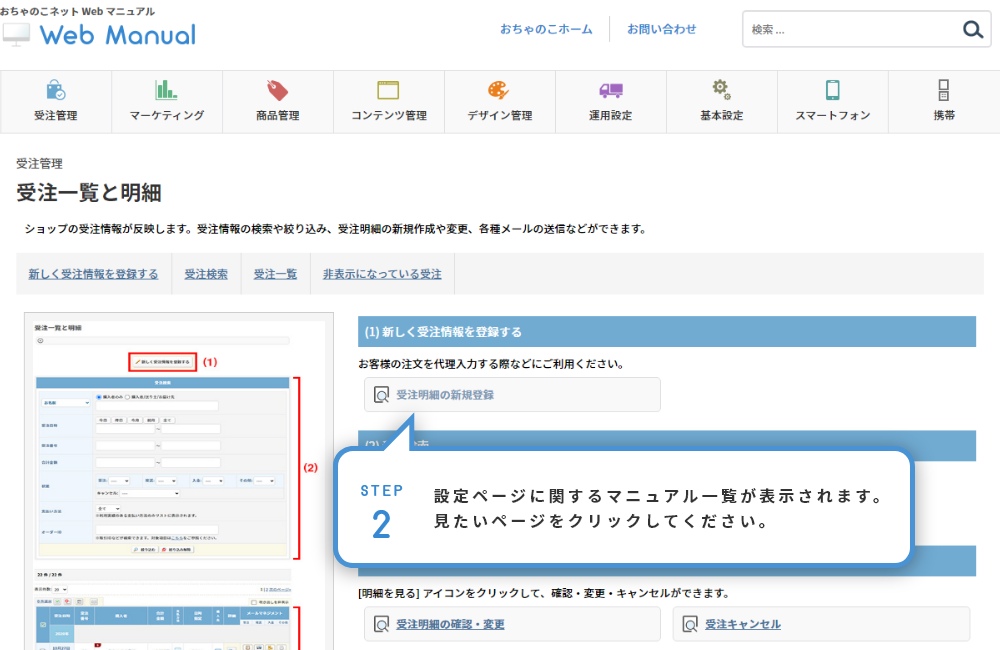The width and height of the screenshot is (1000, 650).
Task: Select the 商品管理 tag icon
Action: coord(277,90)
